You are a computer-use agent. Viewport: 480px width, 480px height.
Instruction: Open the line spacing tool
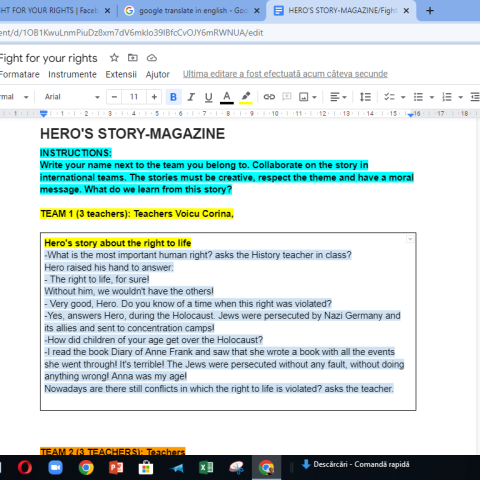point(365,97)
